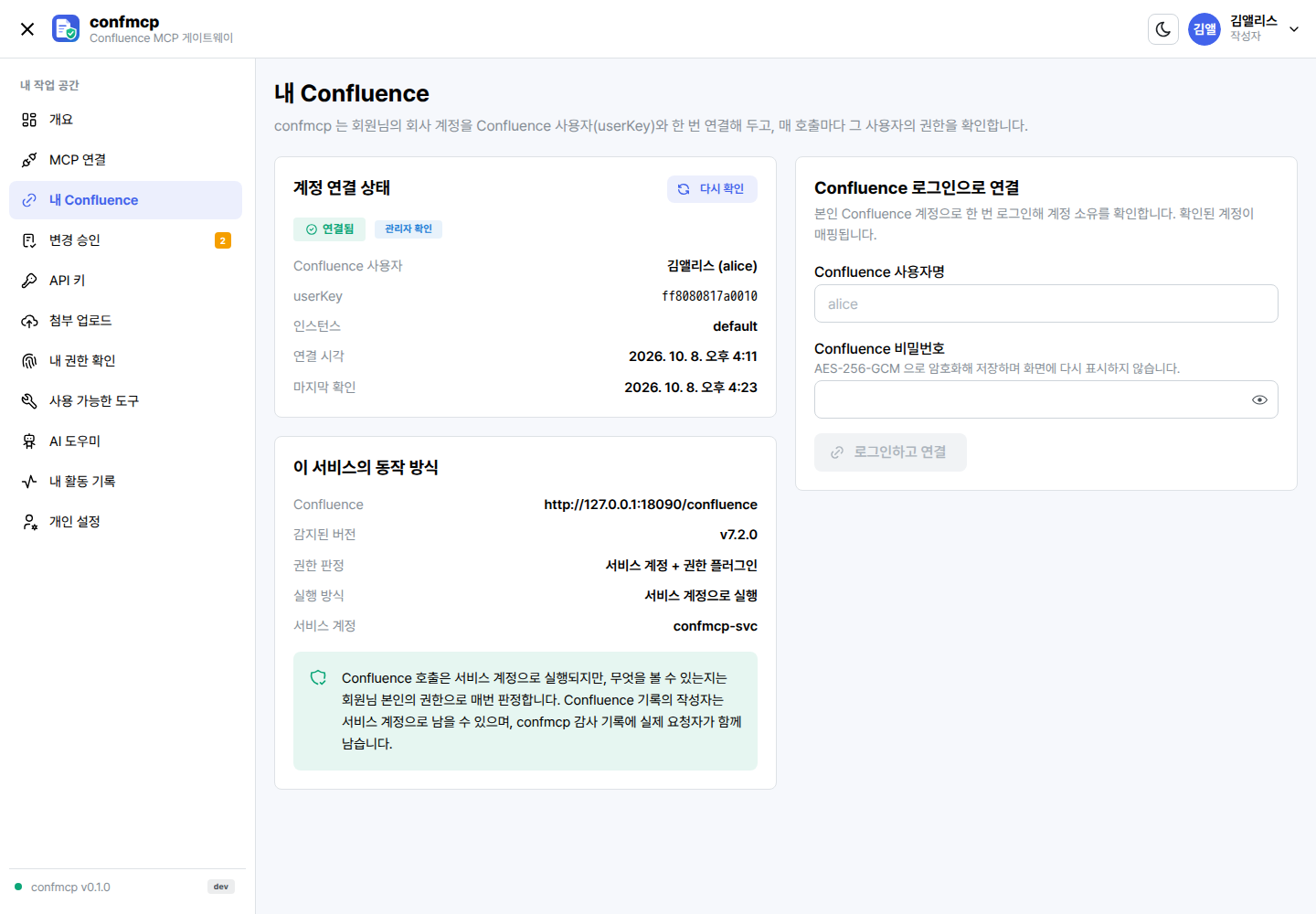This screenshot has height=914, width=1316.
Task: Click the 개인 설정 user settings icon
Action: [29, 522]
